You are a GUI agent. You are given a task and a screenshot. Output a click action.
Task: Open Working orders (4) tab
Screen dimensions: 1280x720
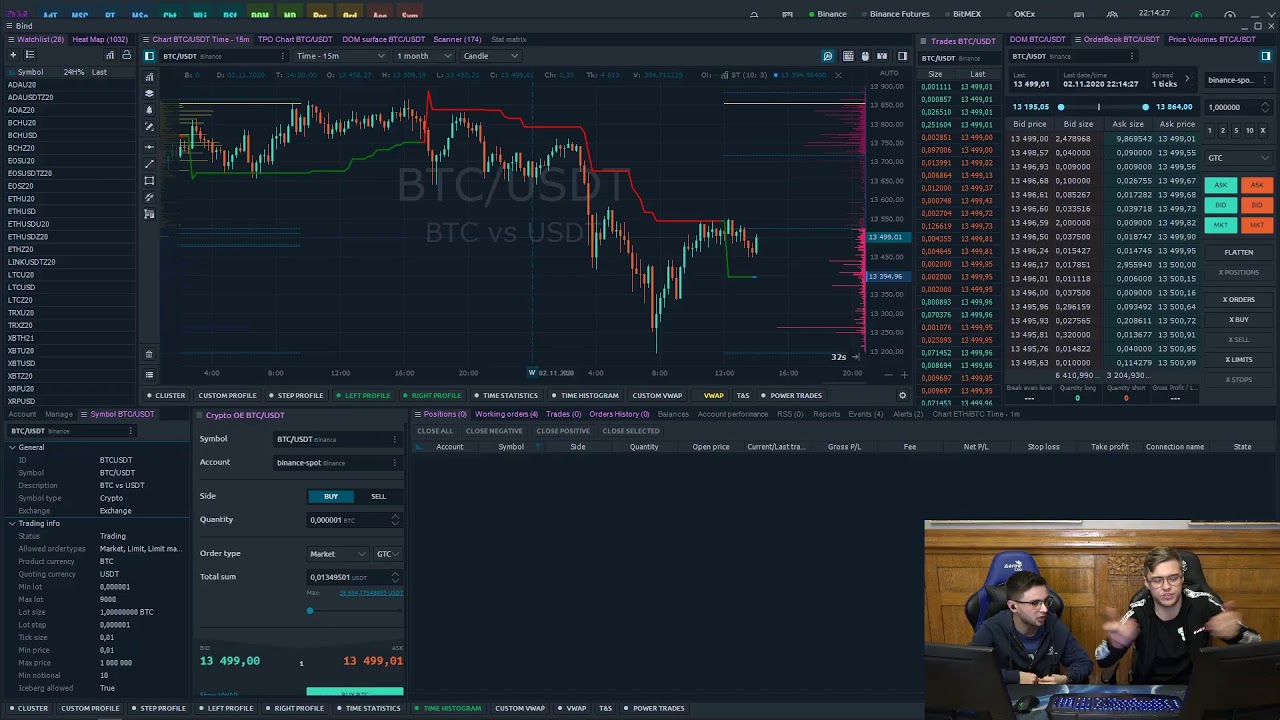(506, 414)
